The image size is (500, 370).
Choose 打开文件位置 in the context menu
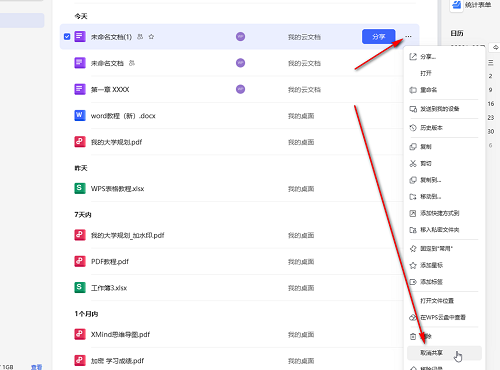(444, 301)
